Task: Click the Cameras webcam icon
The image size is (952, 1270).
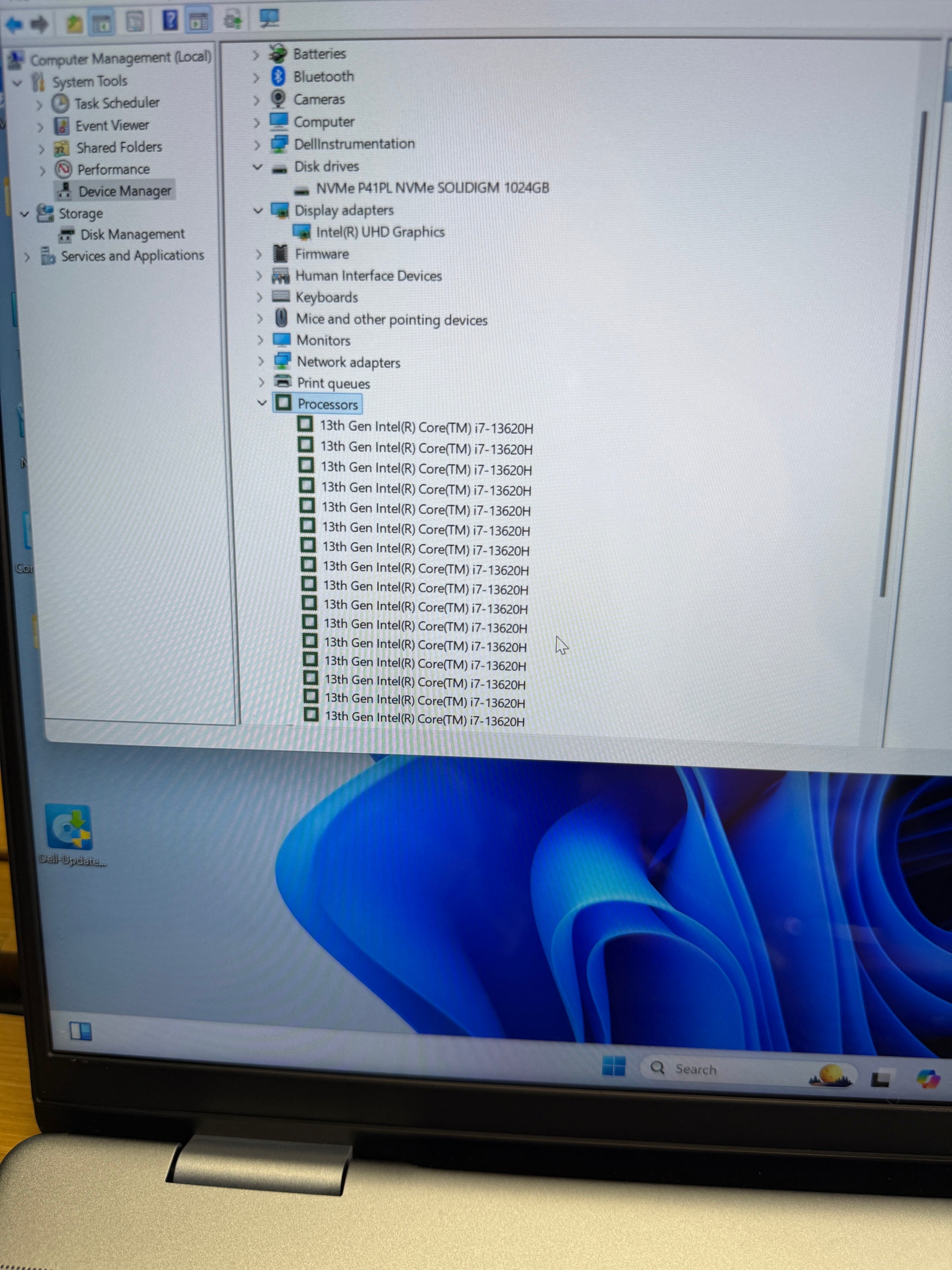Action: [278, 98]
